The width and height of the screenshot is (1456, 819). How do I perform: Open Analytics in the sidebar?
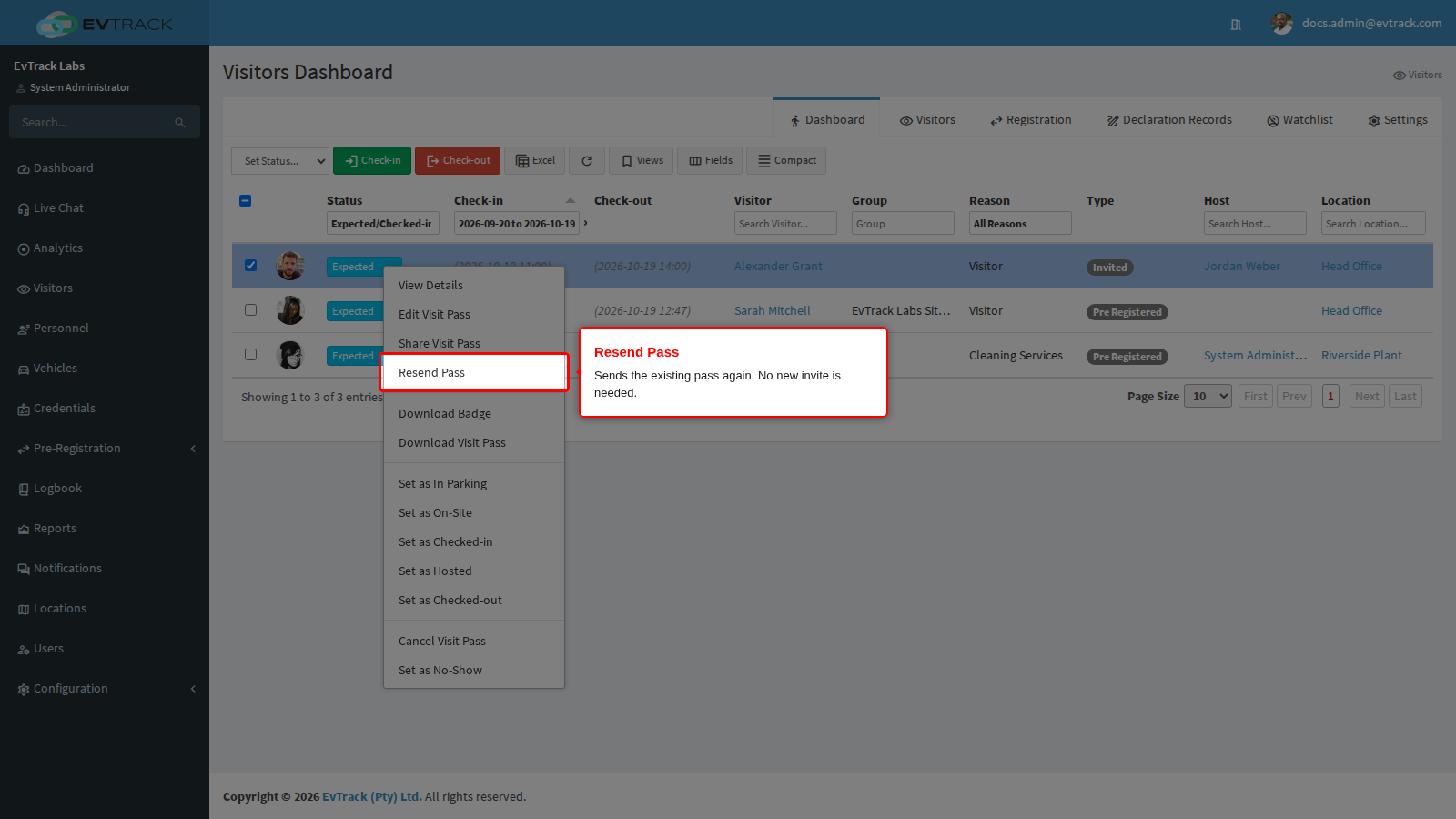coord(58,248)
